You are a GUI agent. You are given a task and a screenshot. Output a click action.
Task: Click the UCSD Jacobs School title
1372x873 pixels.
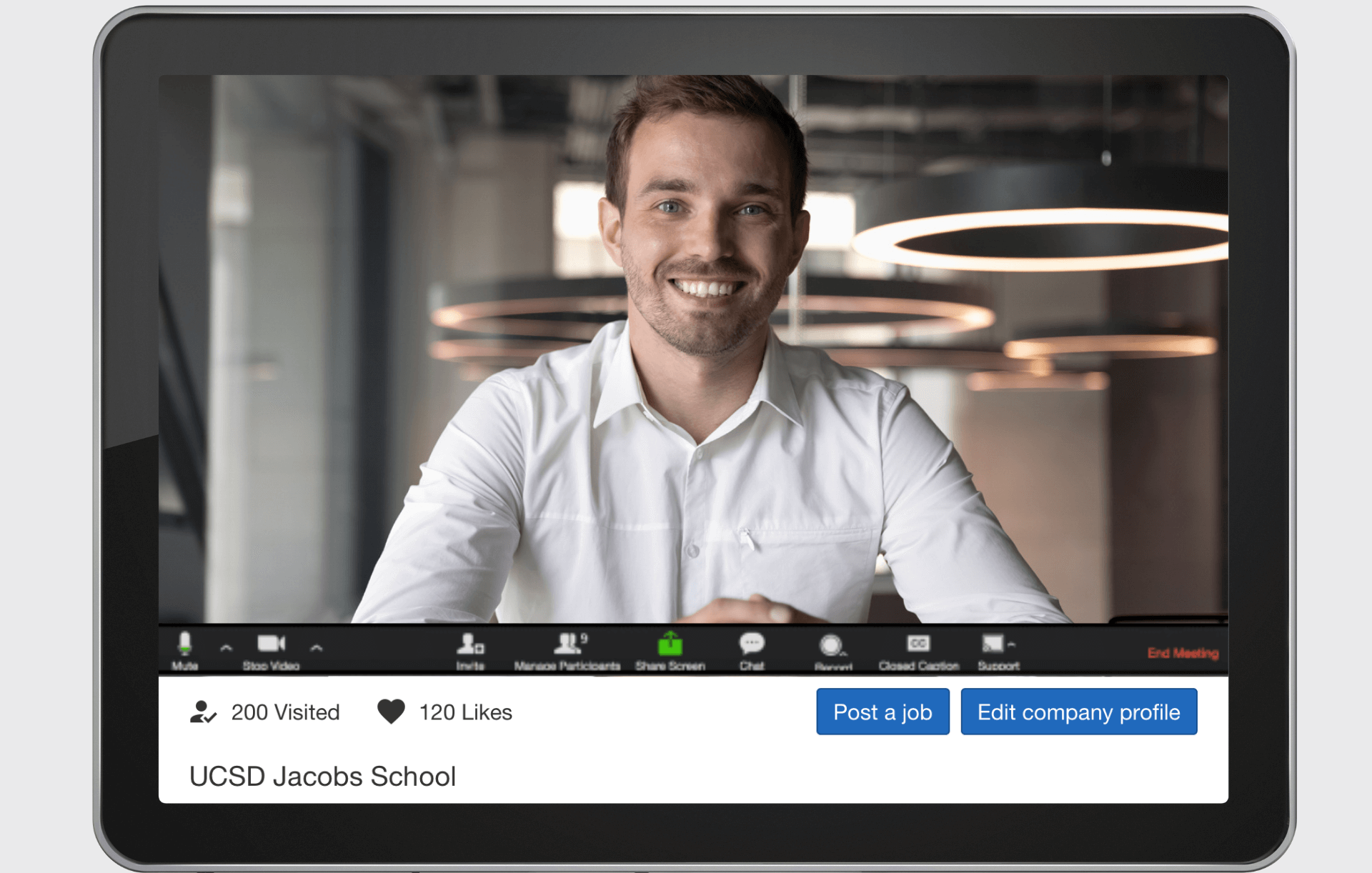coord(322,777)
